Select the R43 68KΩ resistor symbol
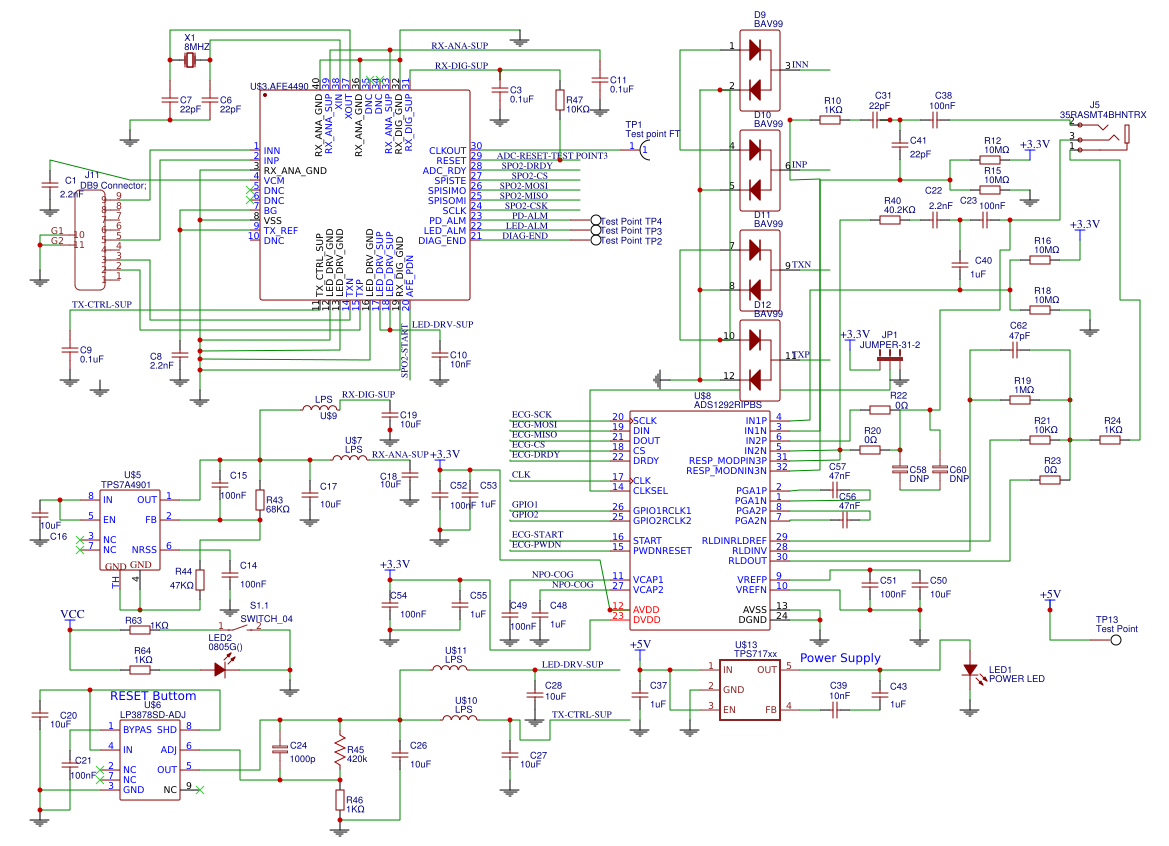This screenshot has width=1169, height=846. point(259,499)
